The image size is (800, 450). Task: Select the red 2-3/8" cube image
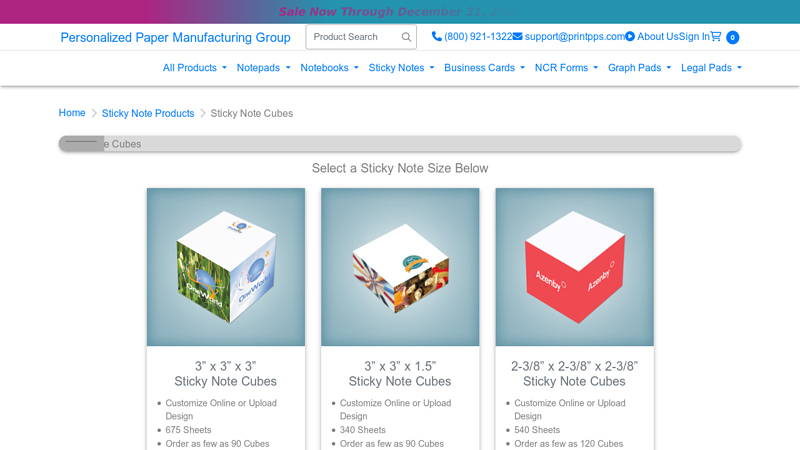tap(574, 267)
